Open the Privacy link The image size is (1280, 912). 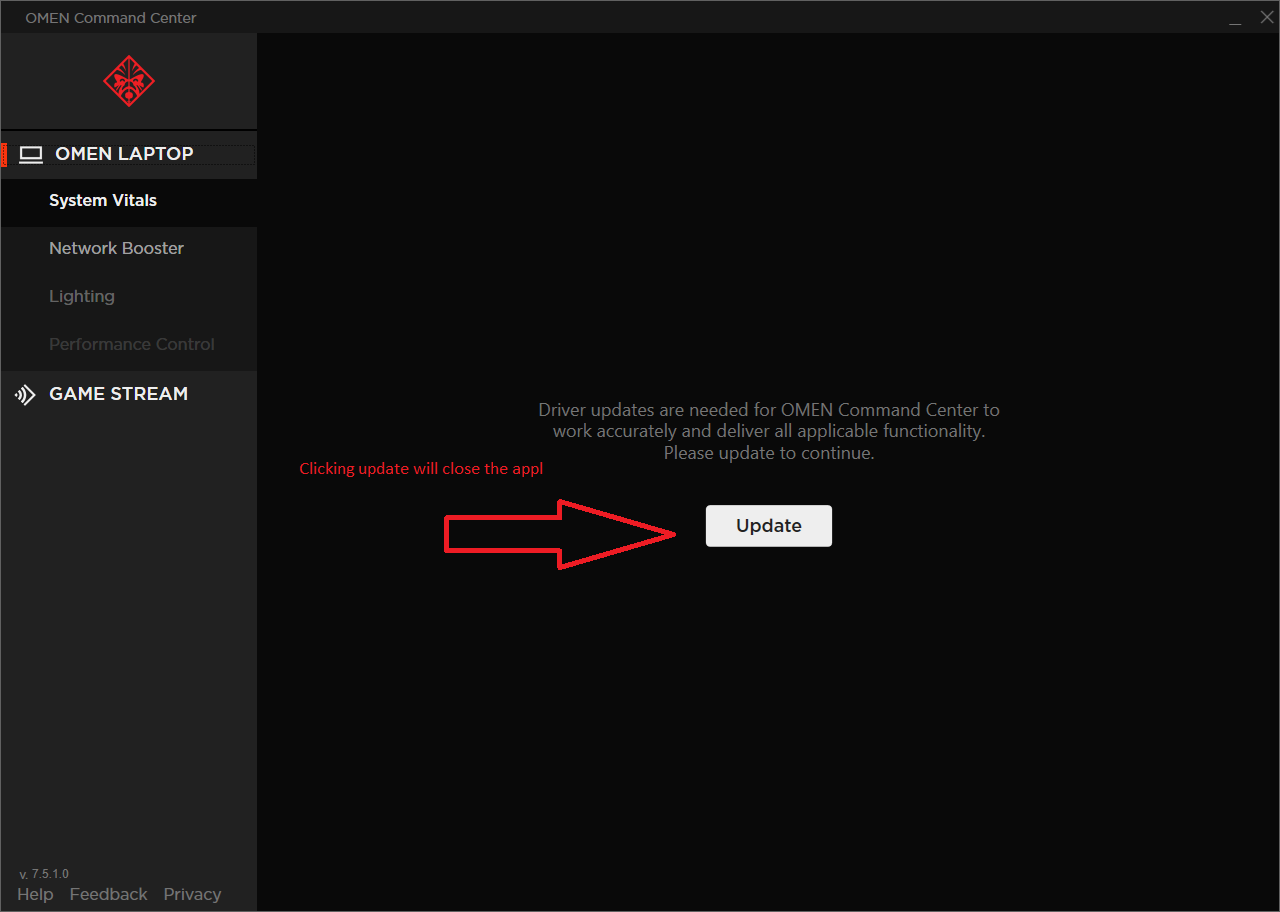(192, 895)
